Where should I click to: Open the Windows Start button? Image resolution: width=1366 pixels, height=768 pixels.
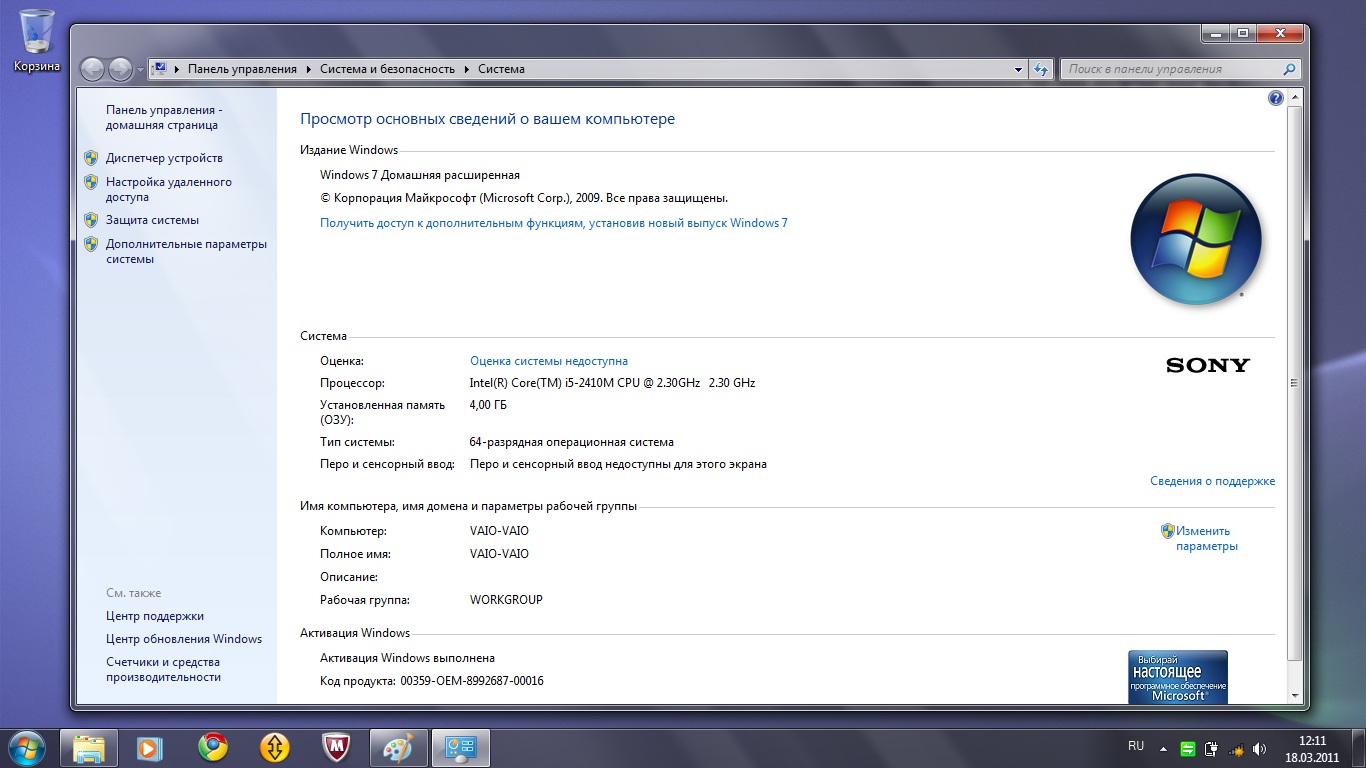26,747
